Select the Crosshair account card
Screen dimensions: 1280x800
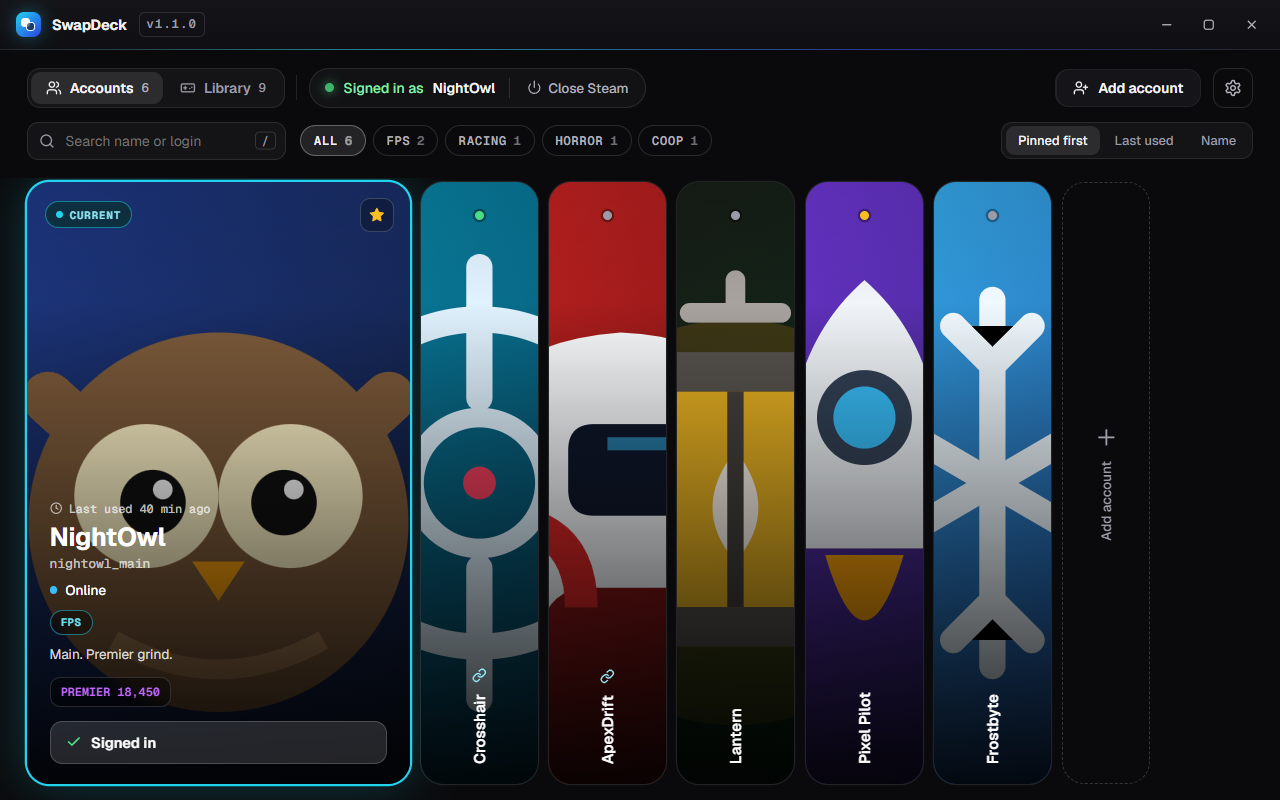tap(479, 483)
